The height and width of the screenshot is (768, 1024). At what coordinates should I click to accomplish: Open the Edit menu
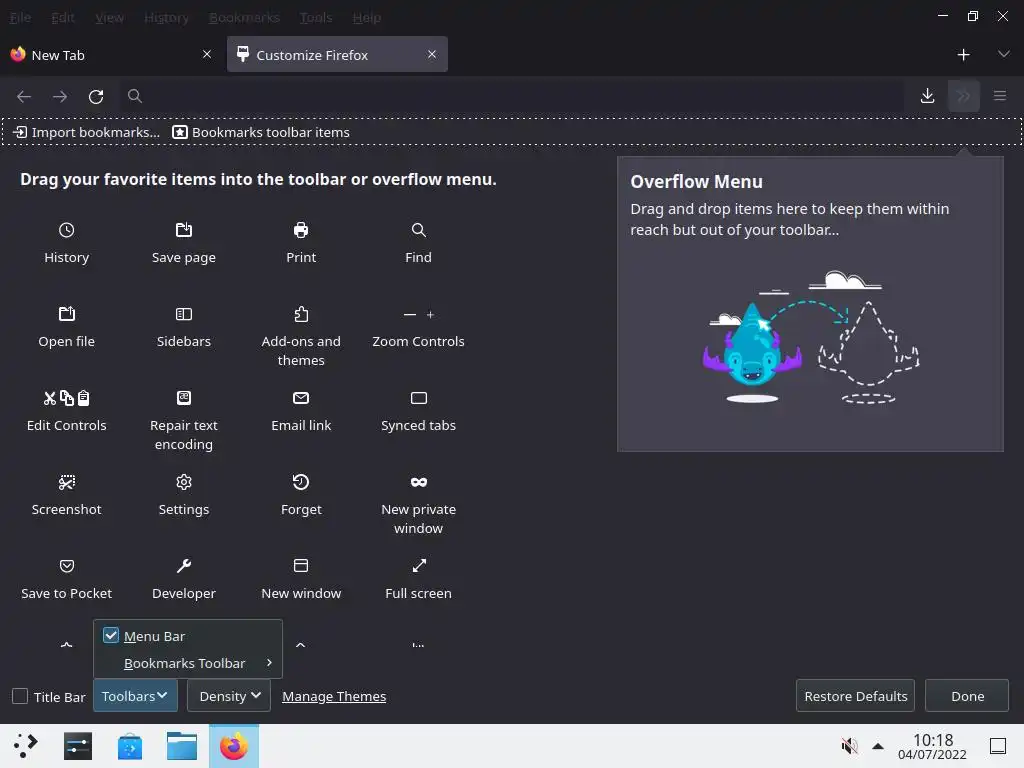click(x=63, y=18)
